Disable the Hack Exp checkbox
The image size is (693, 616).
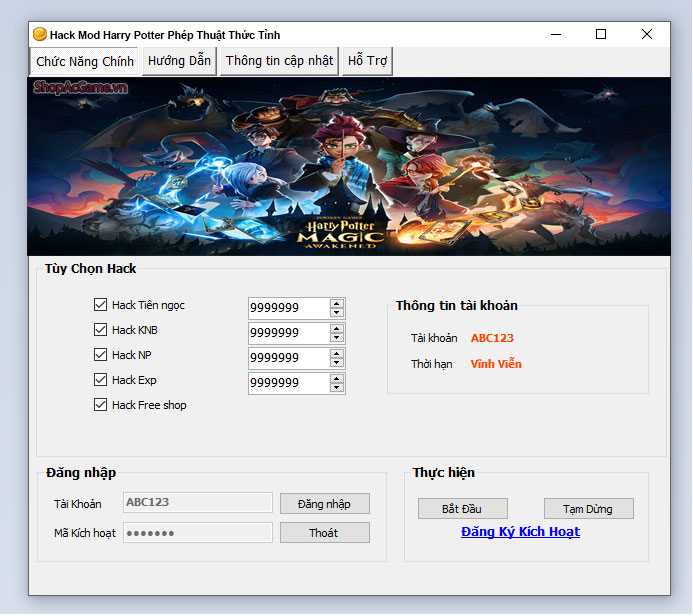pyautogui.click(x=100, y=380)
